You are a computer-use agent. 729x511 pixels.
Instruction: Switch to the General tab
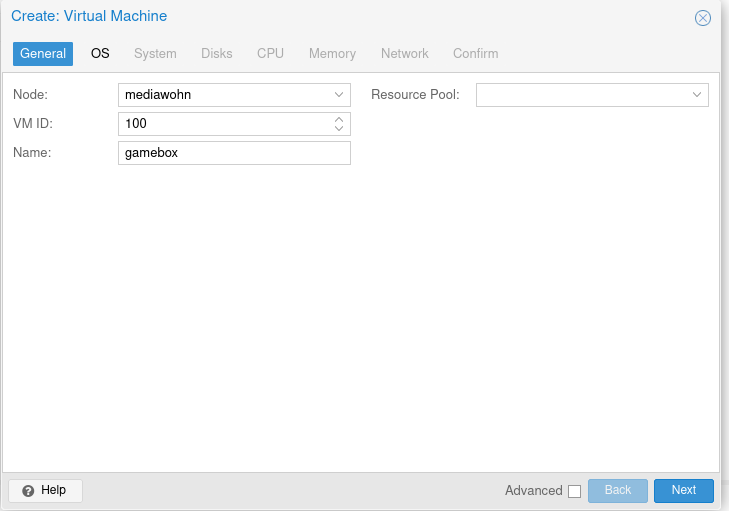coord(43,54)
